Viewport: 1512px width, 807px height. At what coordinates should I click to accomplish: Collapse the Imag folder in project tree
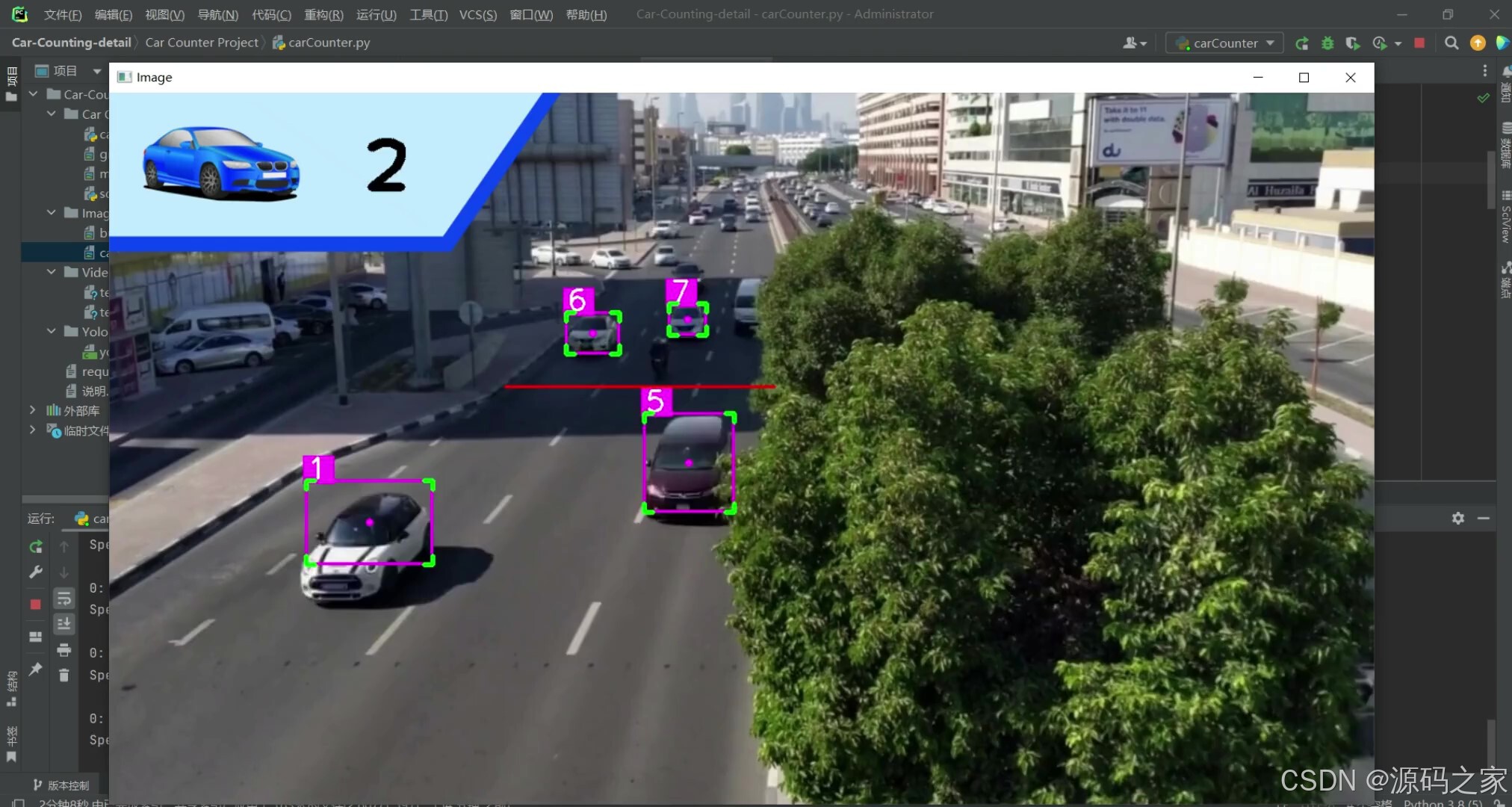[x=51, y=213]
